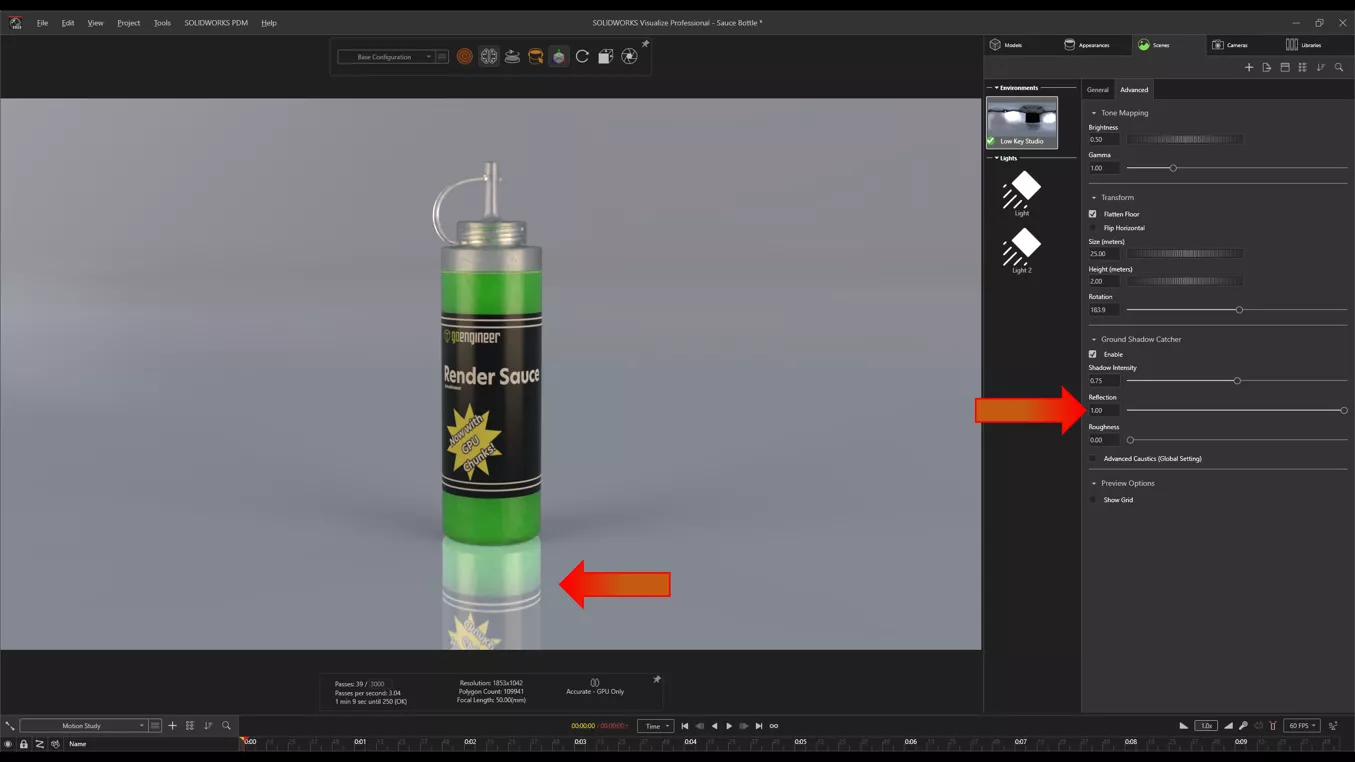Switch to the General sub-tab
The width and height of the screenshot is (1355, 762).
pyautogui.click(x=1098, y=90)
